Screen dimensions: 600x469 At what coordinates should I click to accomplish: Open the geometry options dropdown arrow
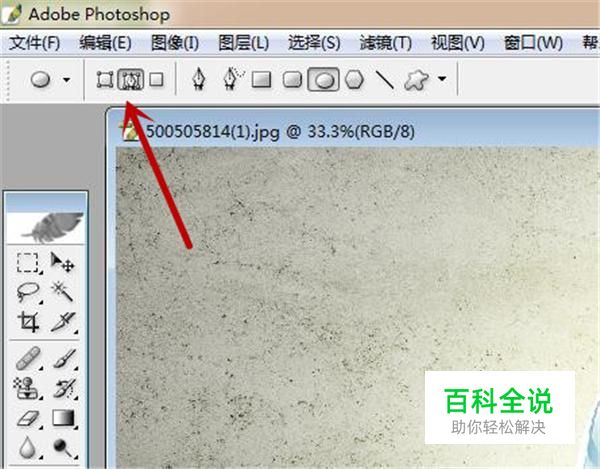click(442, 79)
